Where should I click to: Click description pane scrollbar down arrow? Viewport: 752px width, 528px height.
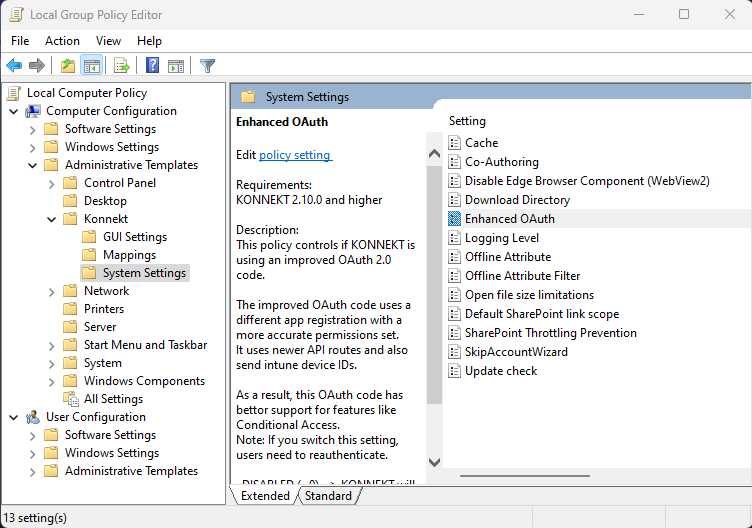click(x=434, y=461)
